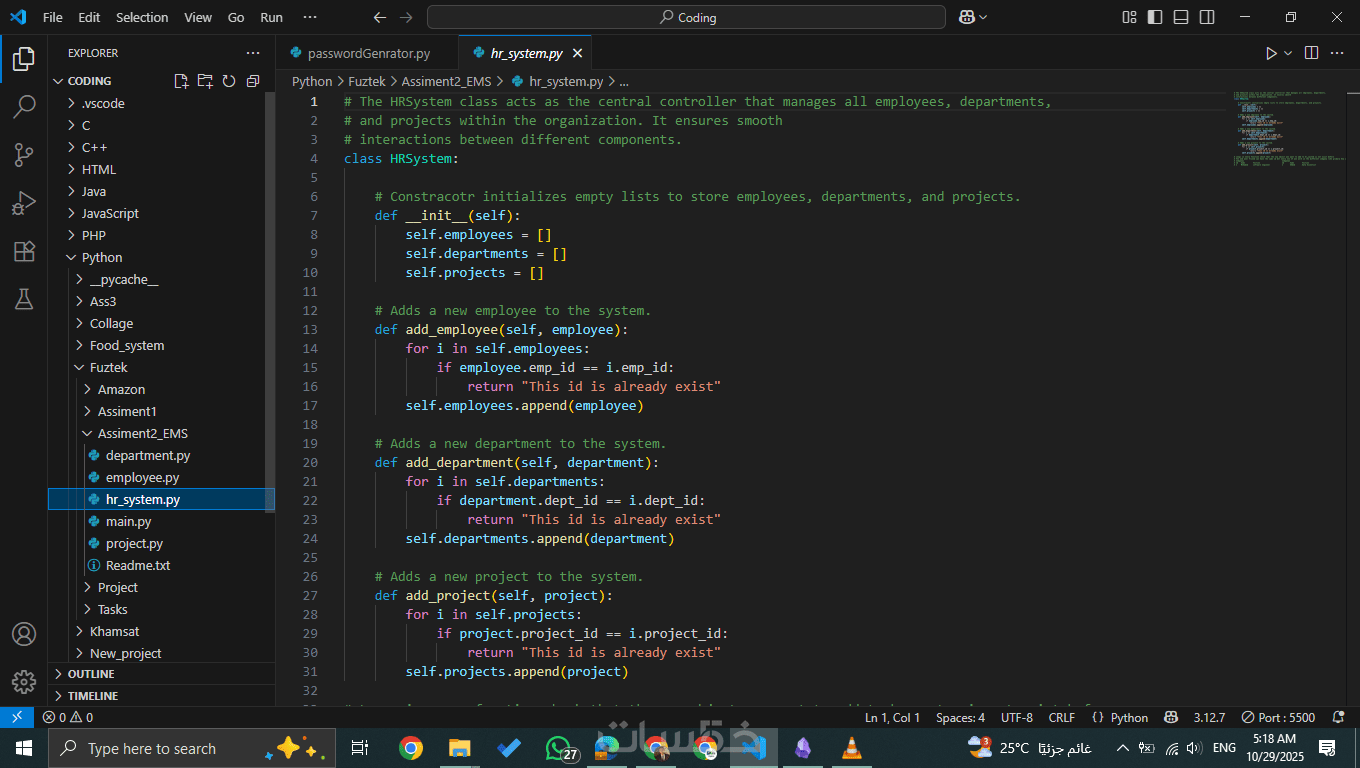Click the New File icon in Explorer
The height and width of the screenshot is (768, 1360).
181,81
